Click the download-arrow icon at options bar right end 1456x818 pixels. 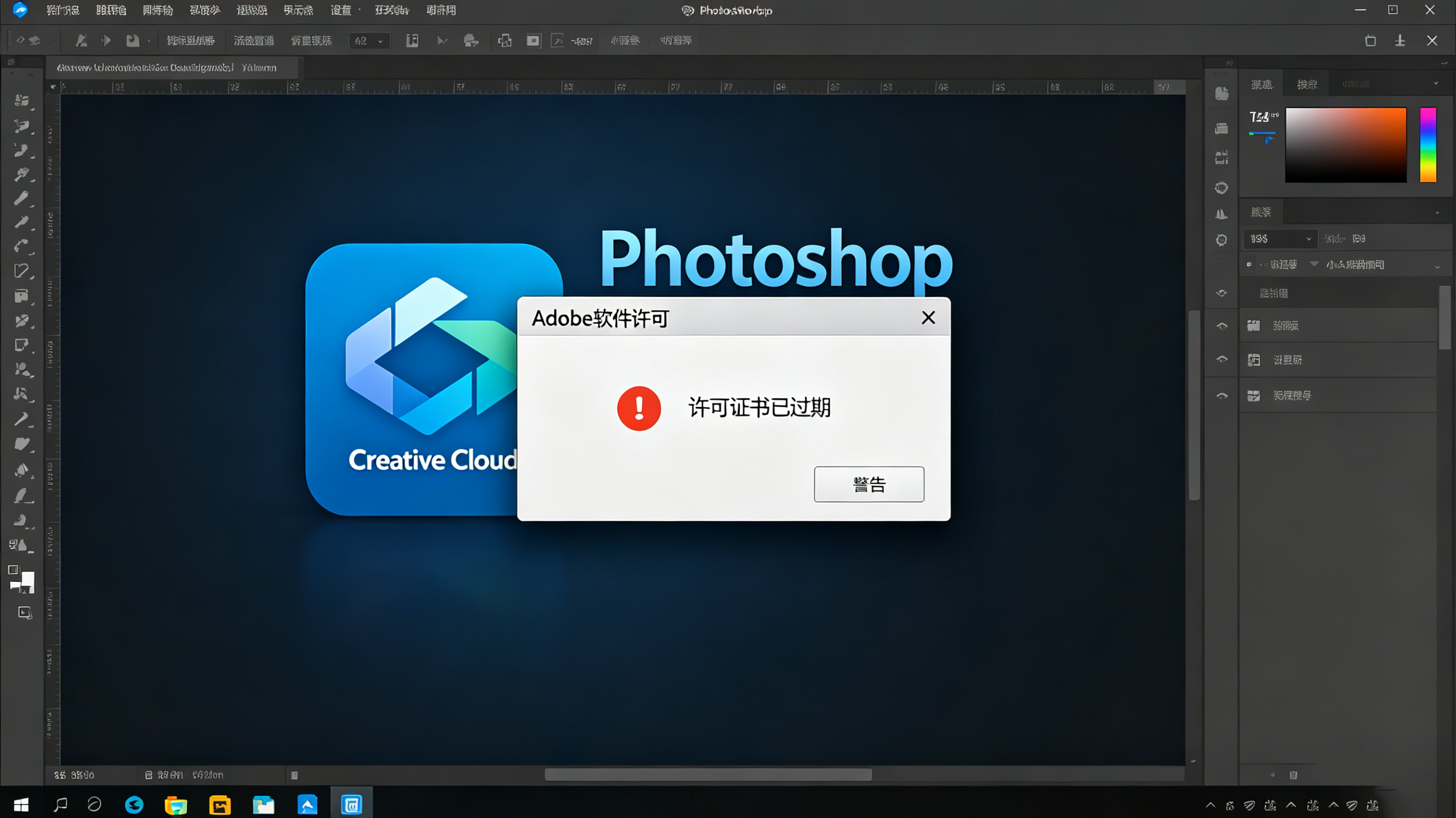click(x=1400, y=41)
